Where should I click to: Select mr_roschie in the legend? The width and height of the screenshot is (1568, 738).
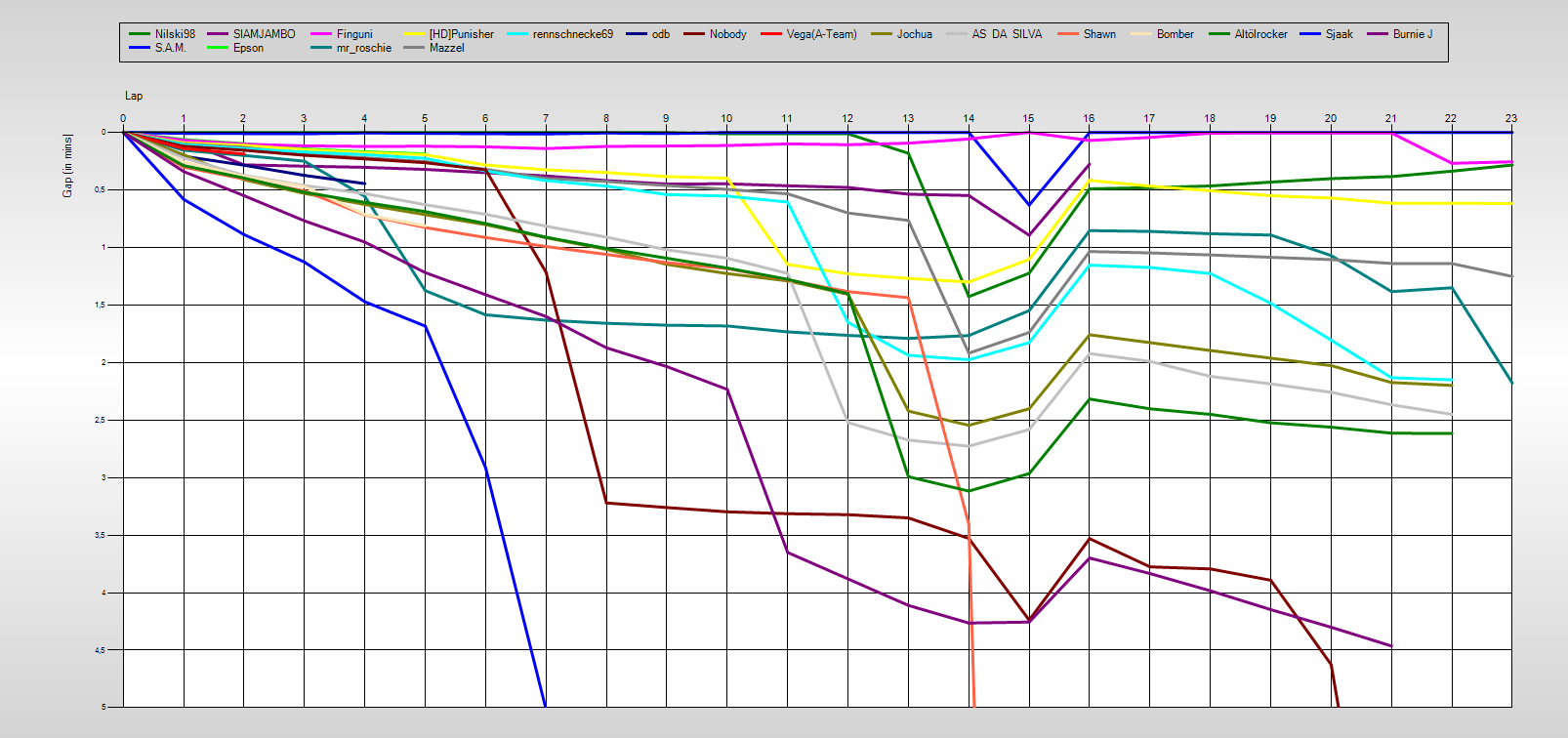point(363,48)
